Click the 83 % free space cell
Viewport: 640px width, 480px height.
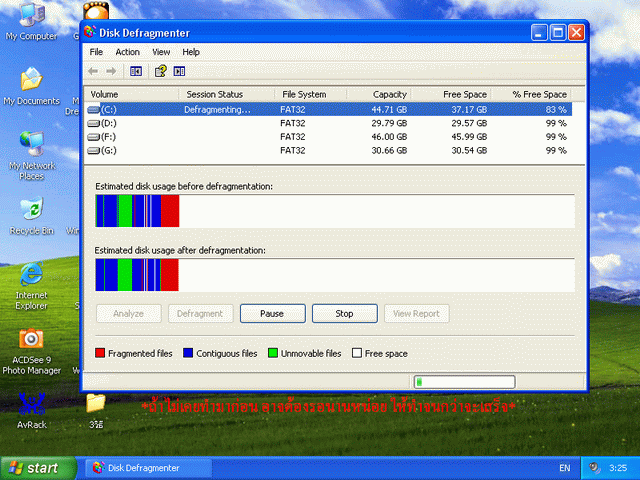pyautogui.click(x=556, y=109)
